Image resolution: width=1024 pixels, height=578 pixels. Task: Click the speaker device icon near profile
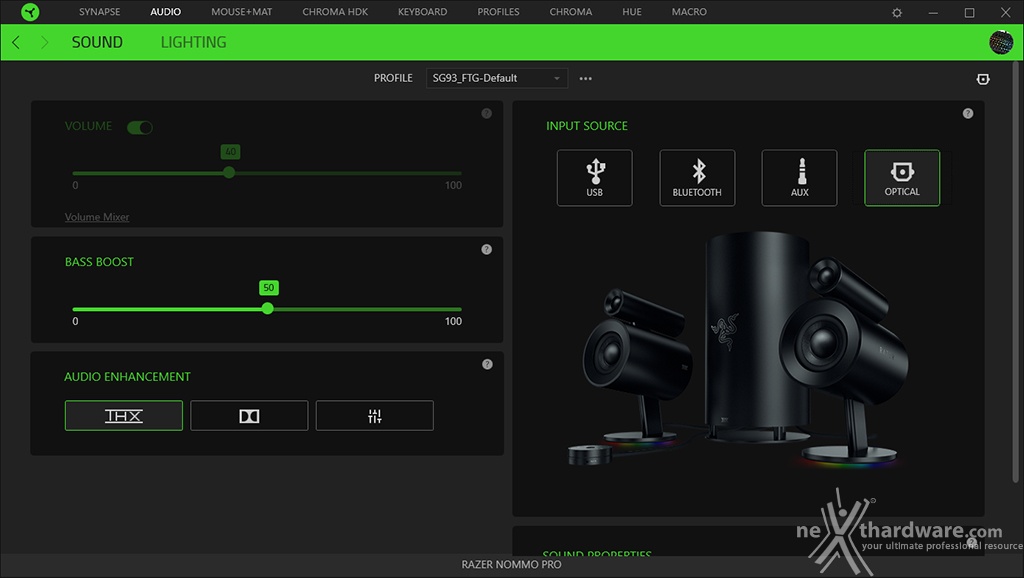pos(983,79)
